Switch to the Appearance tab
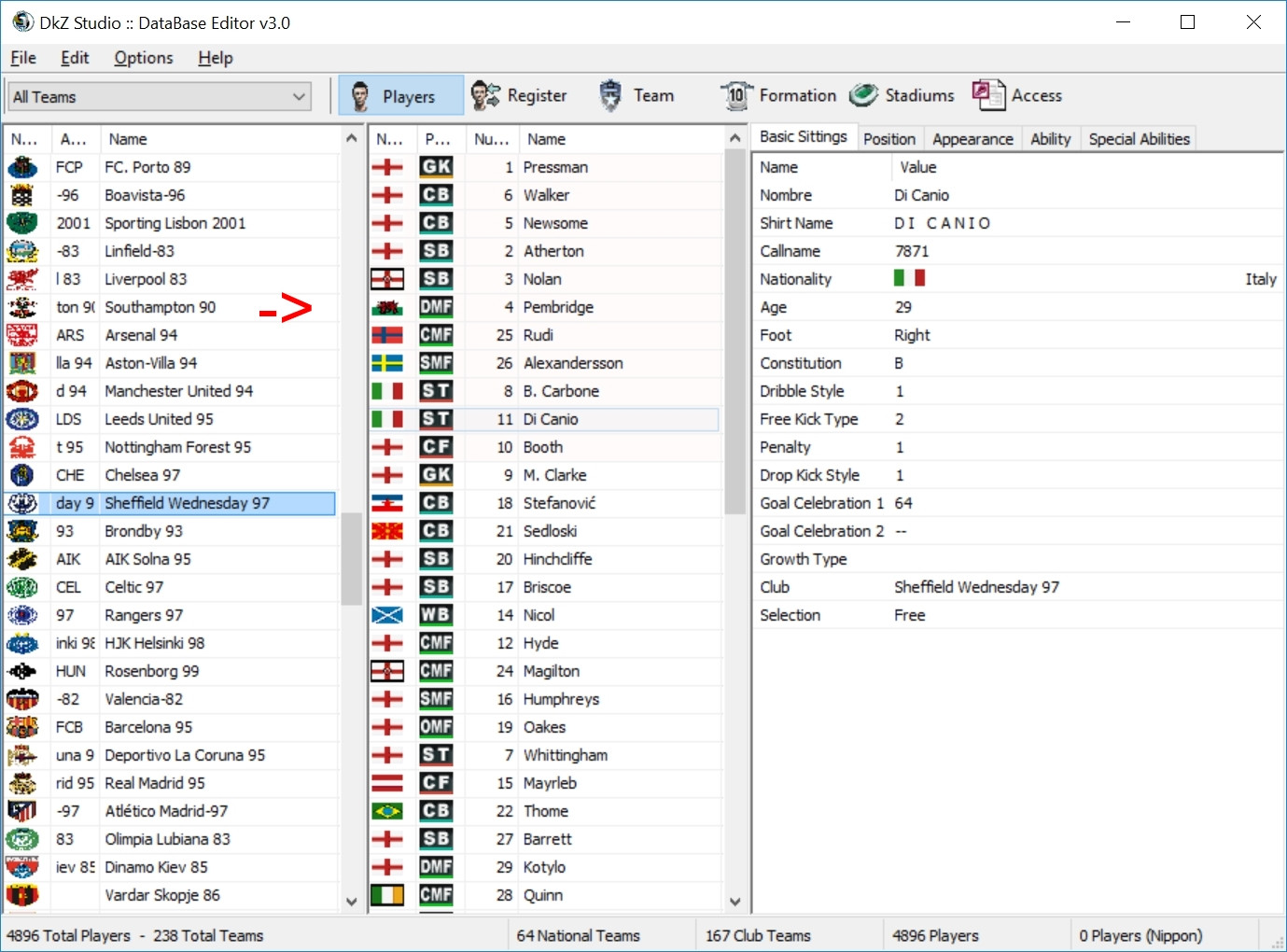The image size is (1287, 952). click(x=972, y=139)
